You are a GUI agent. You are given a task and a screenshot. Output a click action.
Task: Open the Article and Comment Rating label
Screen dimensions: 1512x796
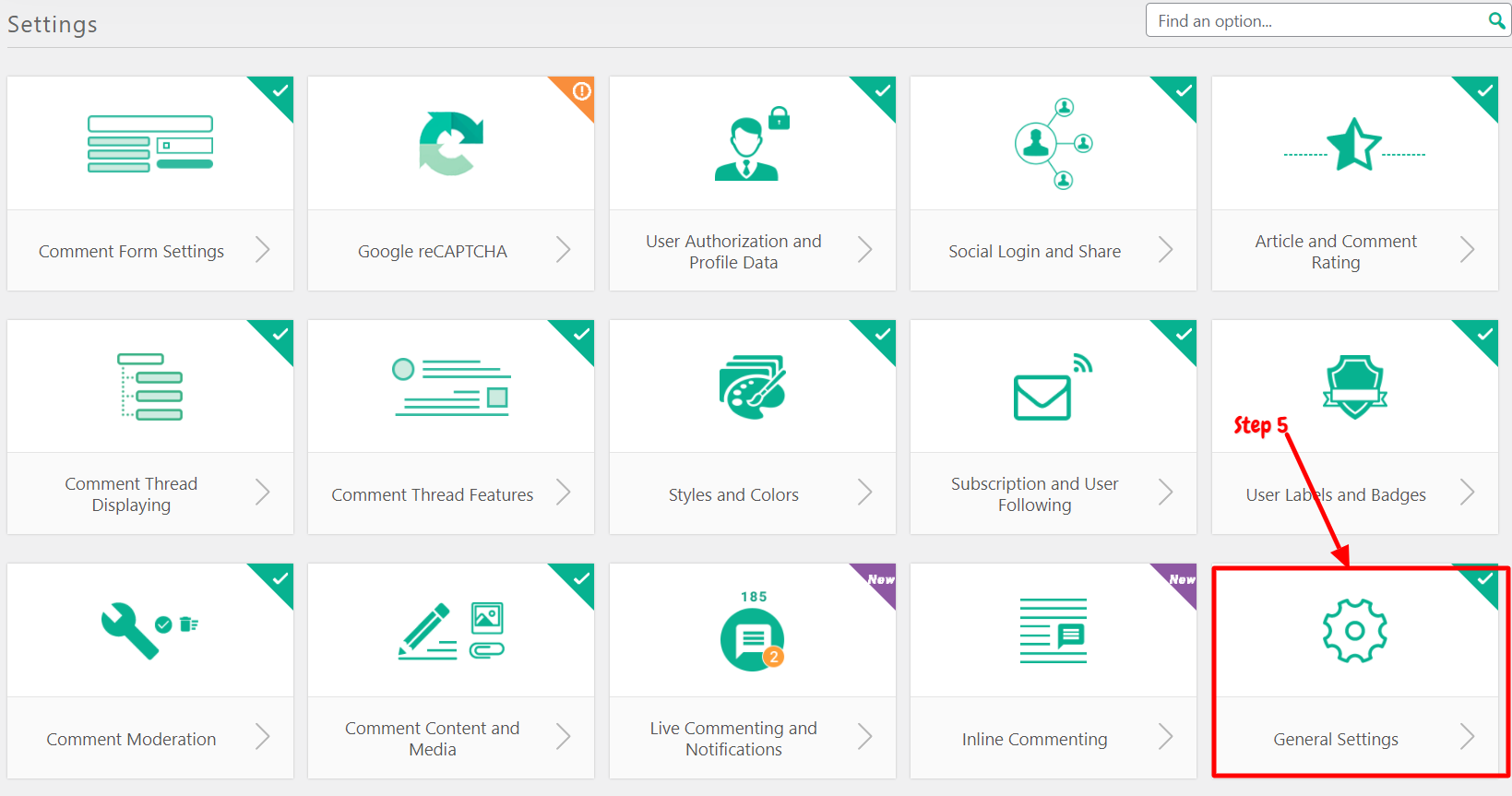pos(1336,252)
